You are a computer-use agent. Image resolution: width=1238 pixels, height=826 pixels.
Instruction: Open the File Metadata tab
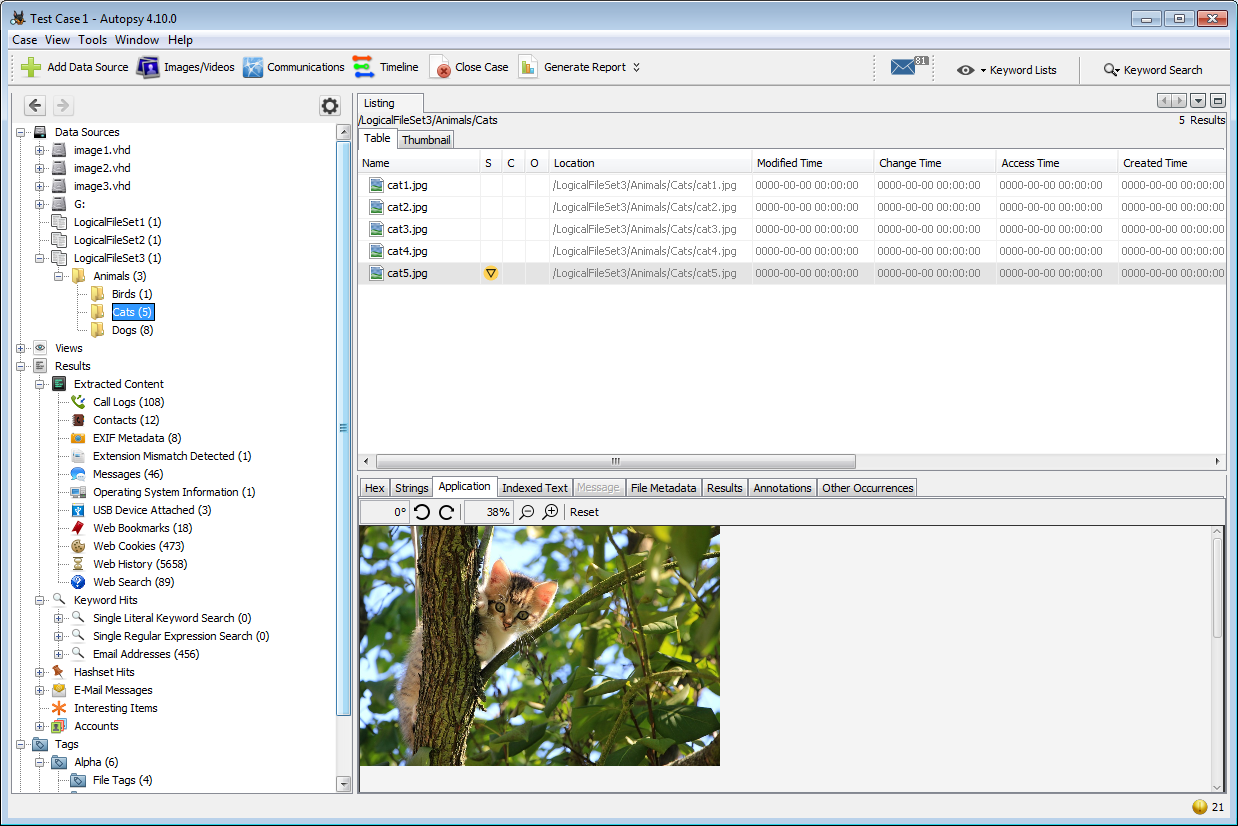(663, 488)
